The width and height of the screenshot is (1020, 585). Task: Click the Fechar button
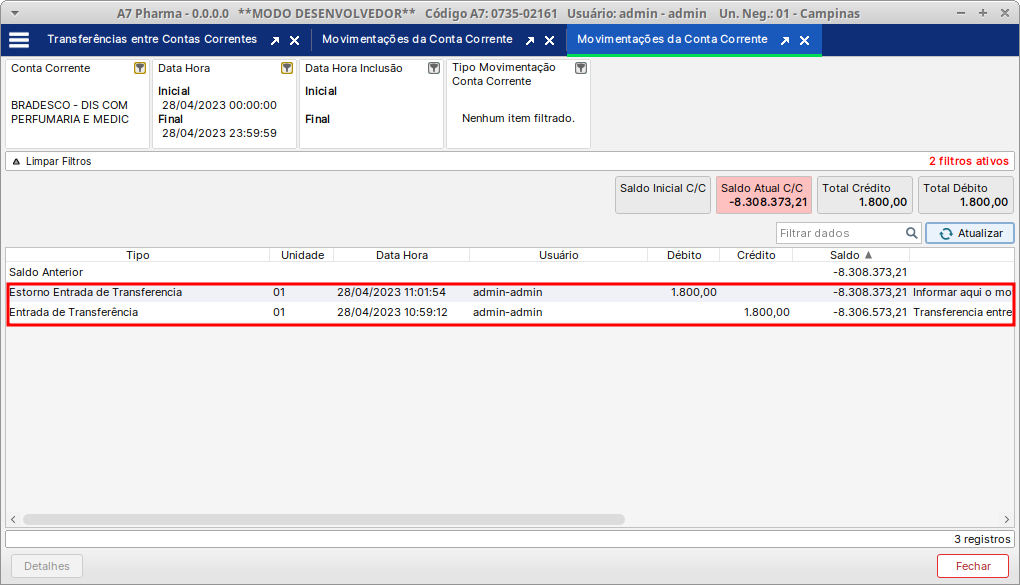point(972,566)
